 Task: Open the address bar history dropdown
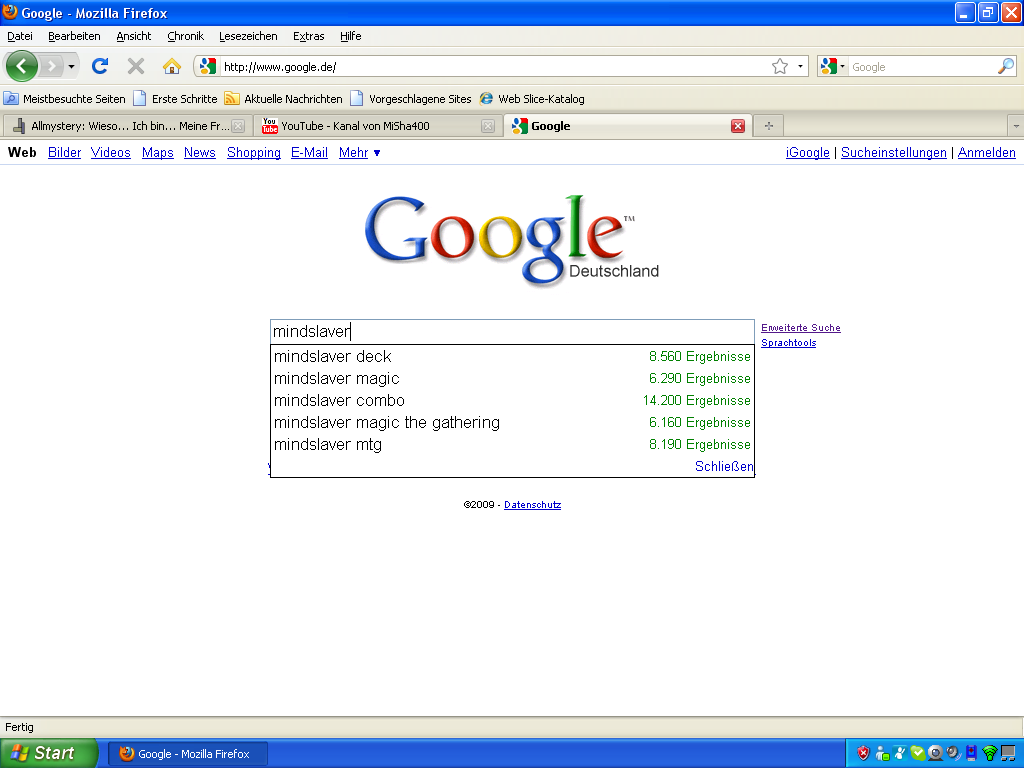tap(800, 66)
